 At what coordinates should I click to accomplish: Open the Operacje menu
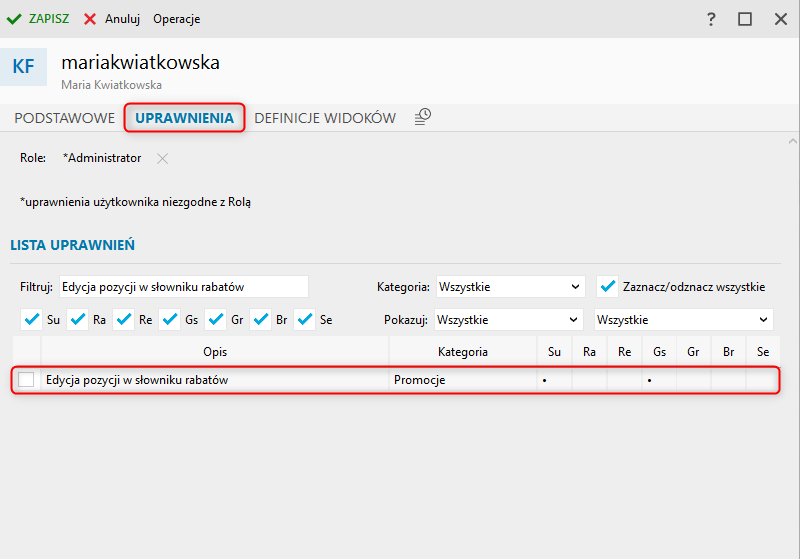(177, 19)
